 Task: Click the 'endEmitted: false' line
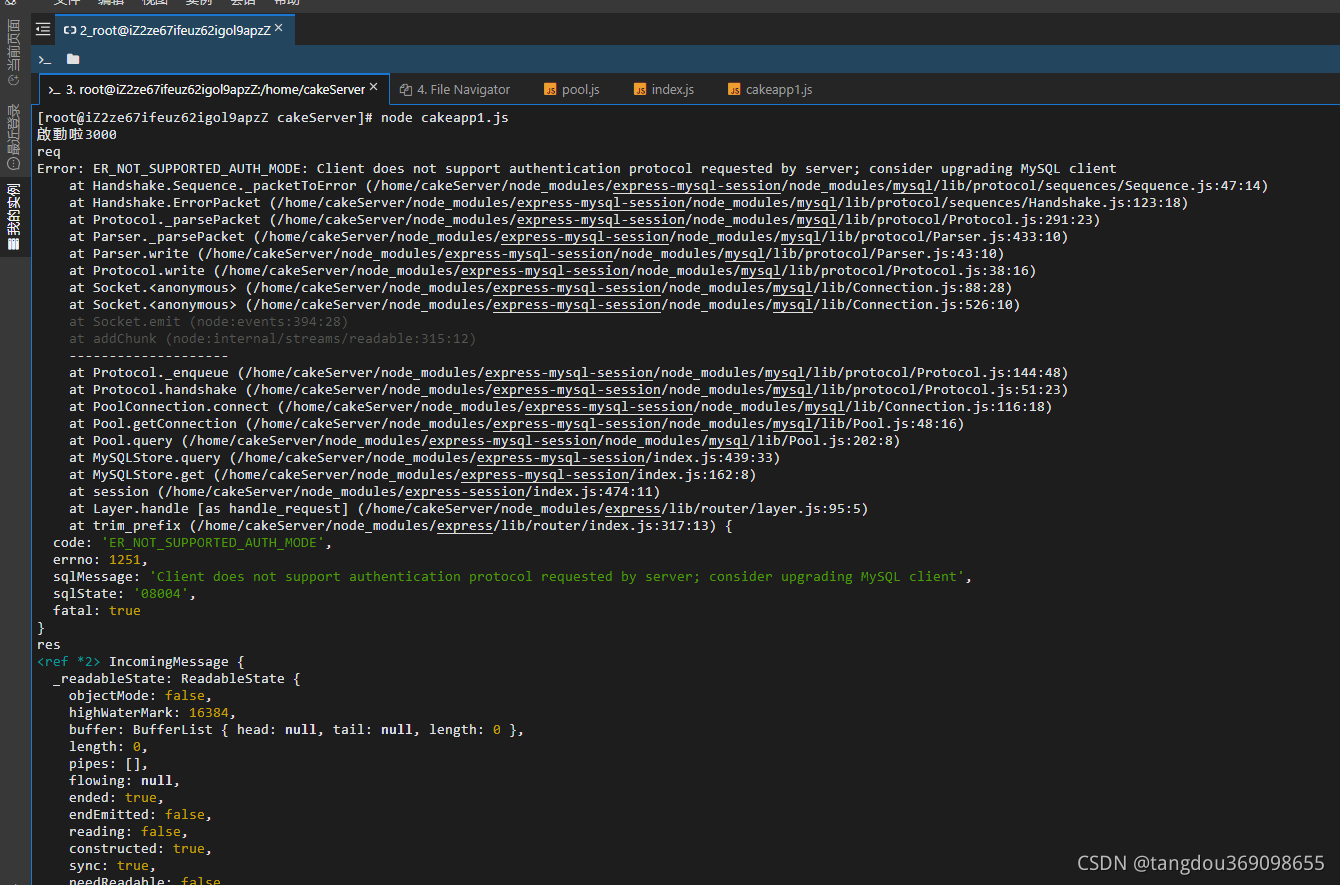pyautogui.click(x=141, y=815)
